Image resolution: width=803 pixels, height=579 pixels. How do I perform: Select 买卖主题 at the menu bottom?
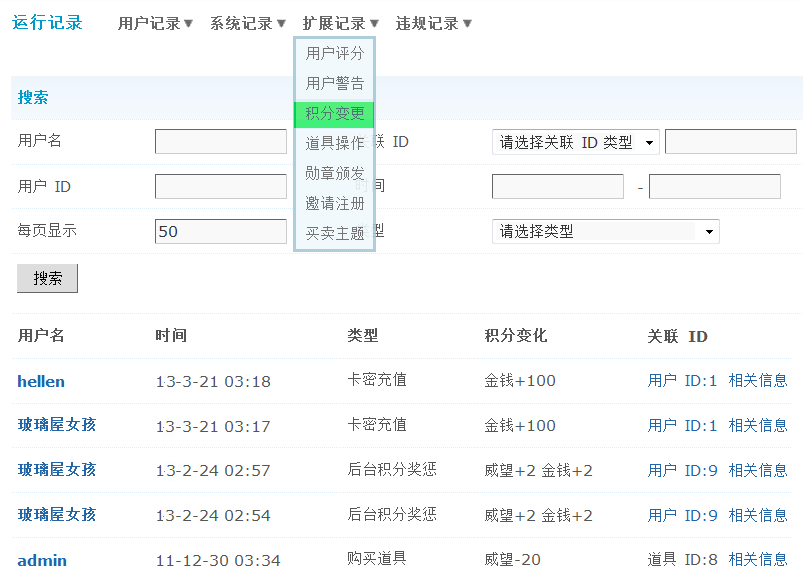[x=333, y=232]
